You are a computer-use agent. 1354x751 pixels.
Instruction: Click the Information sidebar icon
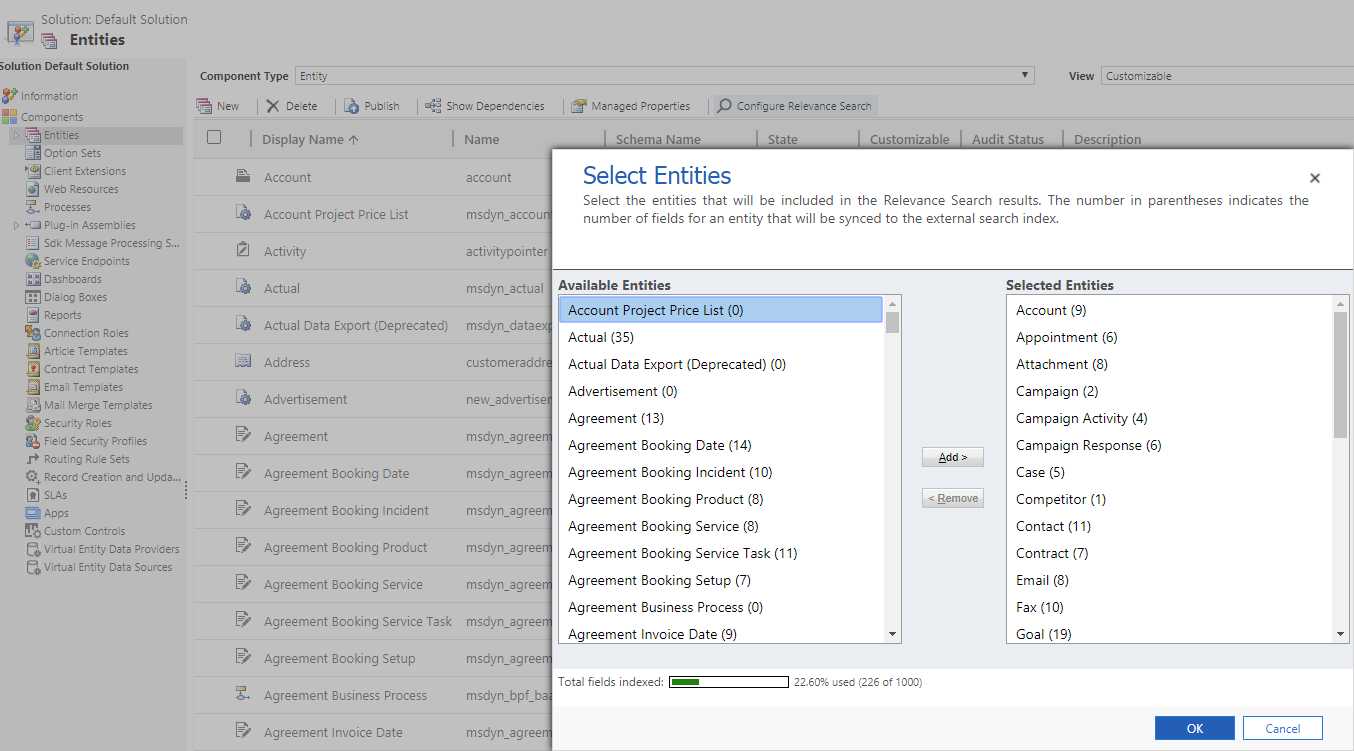(9, 96)
